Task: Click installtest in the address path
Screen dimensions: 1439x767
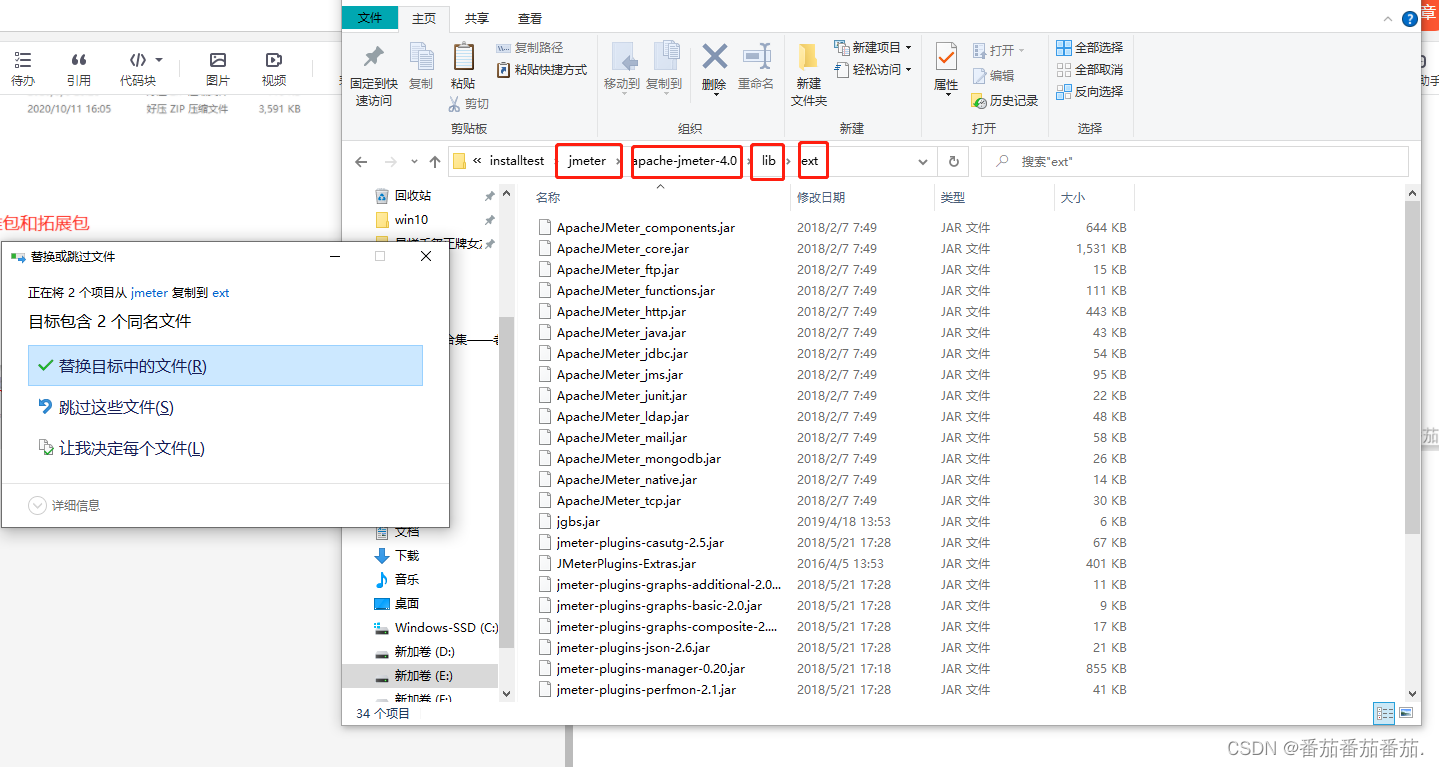Action: [516, 161]
